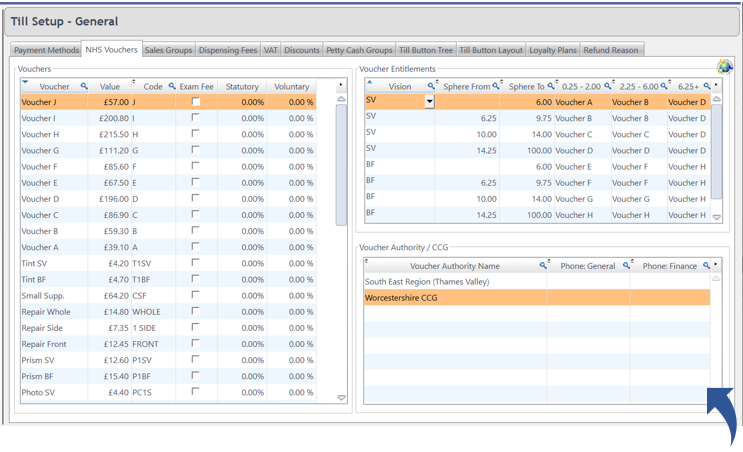Tick Exam Fee checkbox for Voucher G
Screen dimensions: 743x452
click(196, 150)
